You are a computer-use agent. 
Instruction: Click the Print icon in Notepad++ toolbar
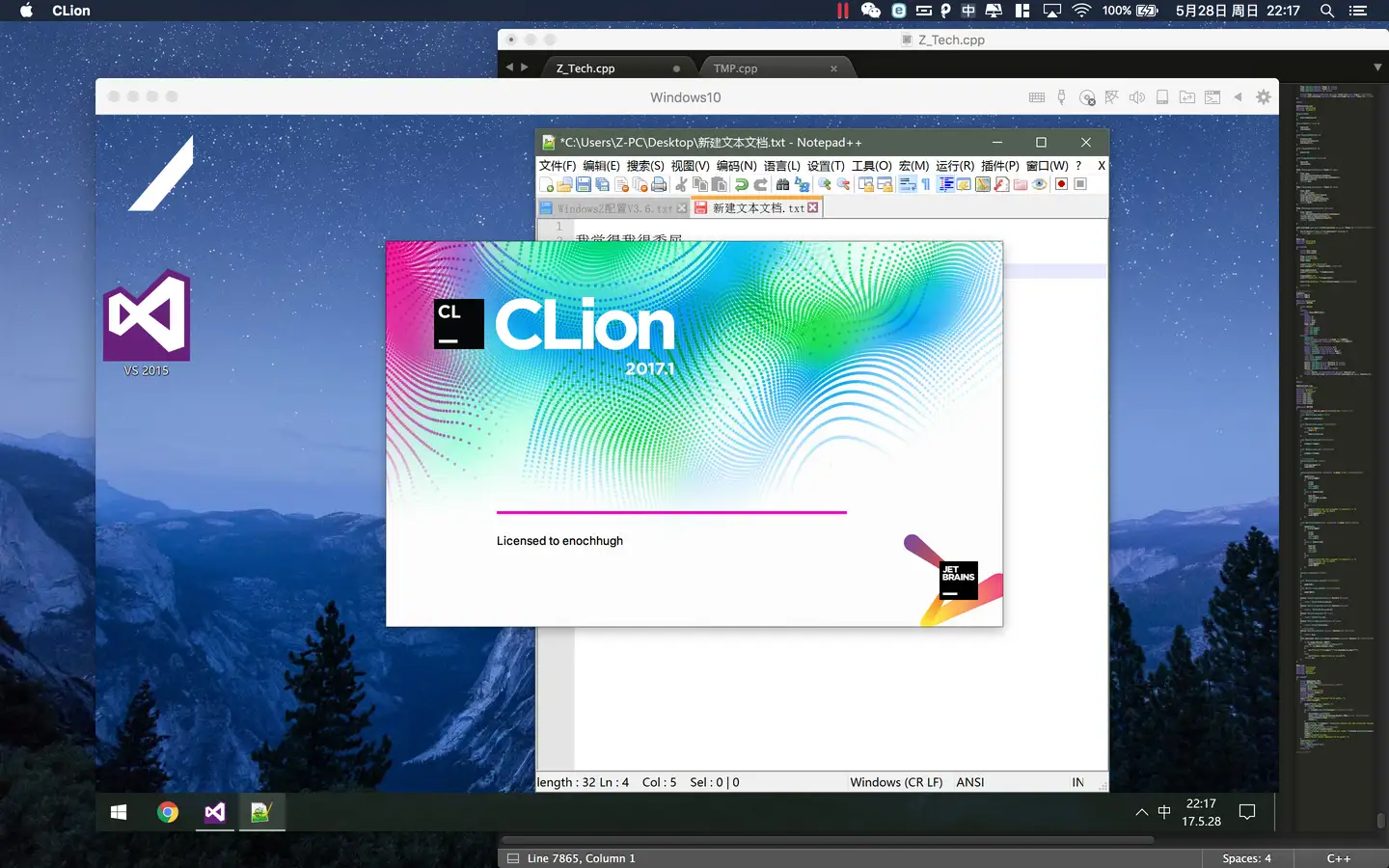659,184
